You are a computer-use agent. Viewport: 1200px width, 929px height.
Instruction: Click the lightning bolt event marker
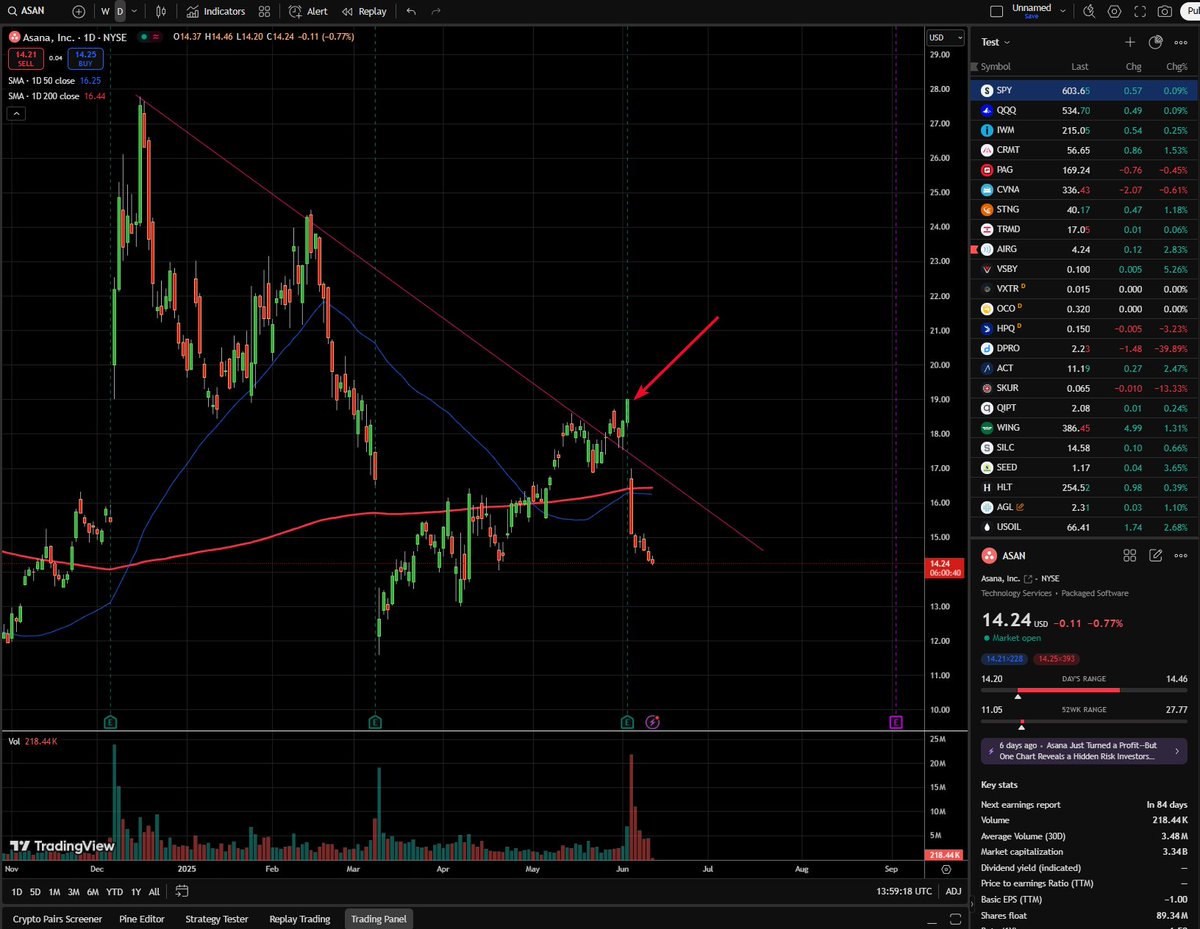(652, 721)
